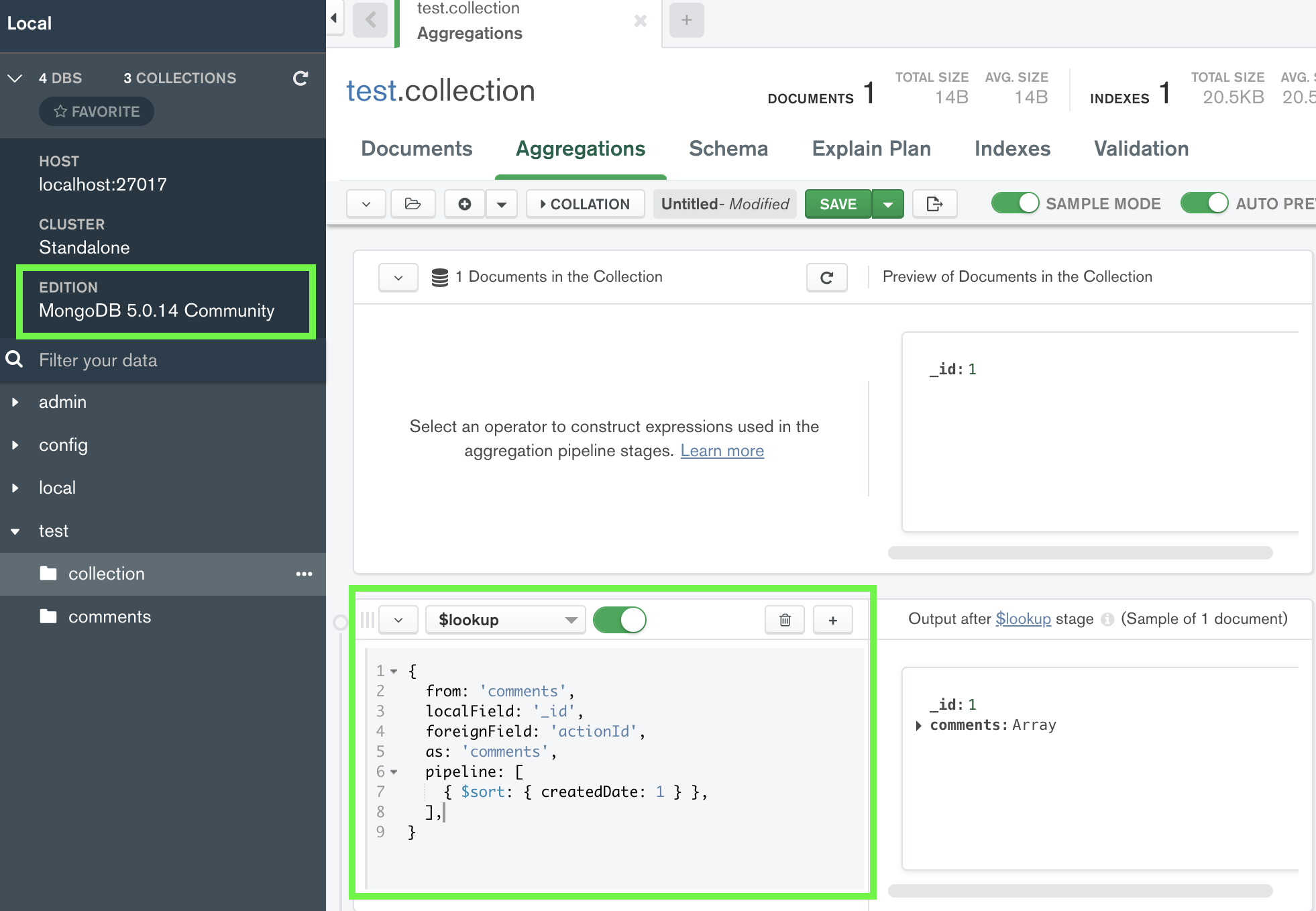The width and height of the screenshot is (1316, 911).
Task: Click the green SAVE button
Action: [x=838, y=204]
